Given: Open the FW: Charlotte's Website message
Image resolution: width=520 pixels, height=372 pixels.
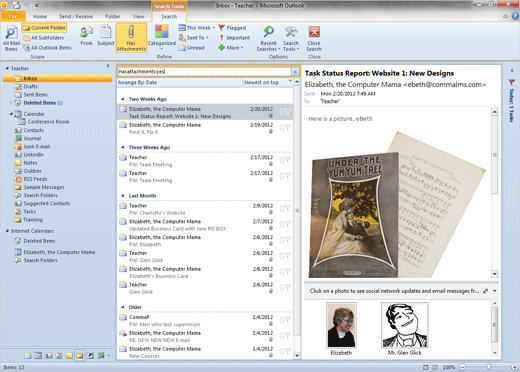Looking at the screenshot, I should click(205, 209).
